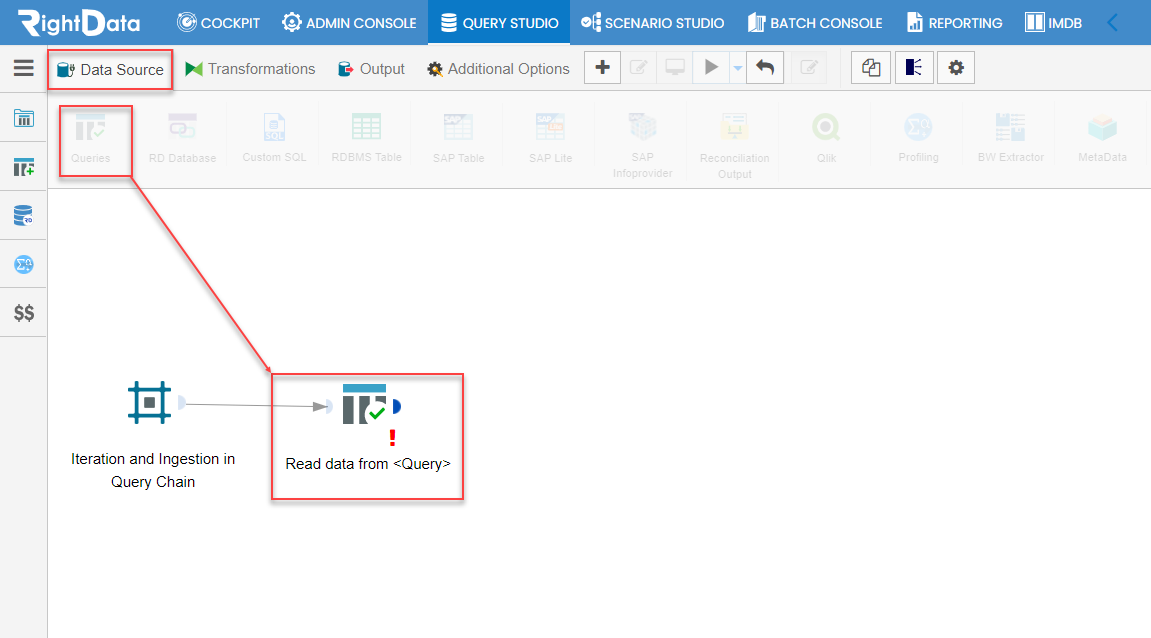Collapse top navigation with chevron arrow

click(x=1113, y=23)
